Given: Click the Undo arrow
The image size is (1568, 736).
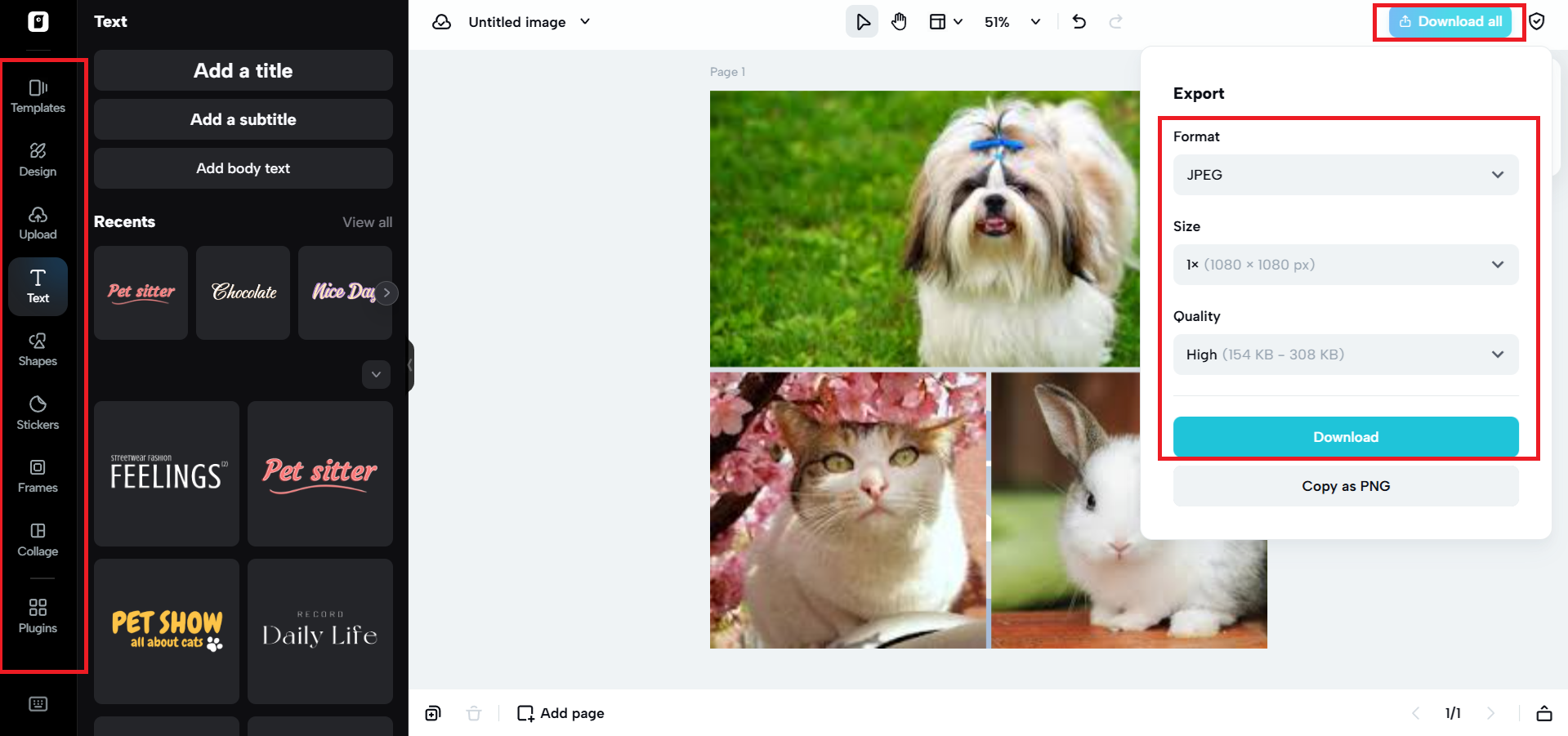Looking at the screenshot, I should (x=1079, y=21).
